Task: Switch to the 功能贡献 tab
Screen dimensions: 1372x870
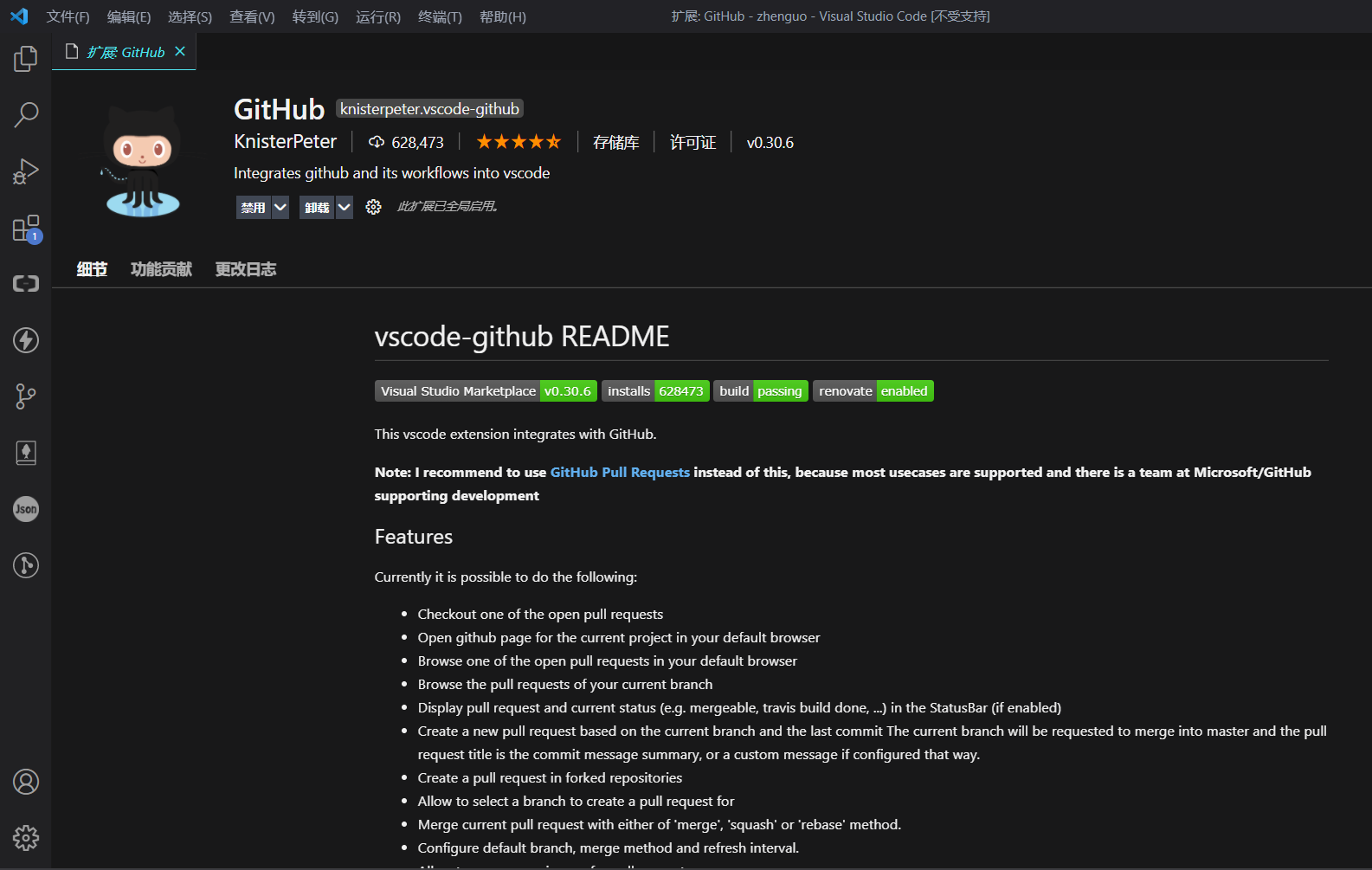Action: 161,269
